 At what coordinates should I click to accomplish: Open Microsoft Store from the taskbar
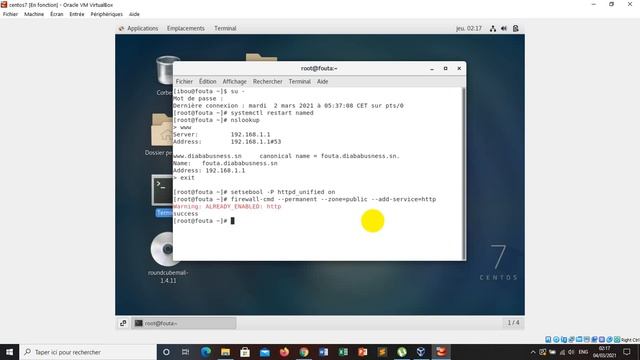[x=245, y=352]
